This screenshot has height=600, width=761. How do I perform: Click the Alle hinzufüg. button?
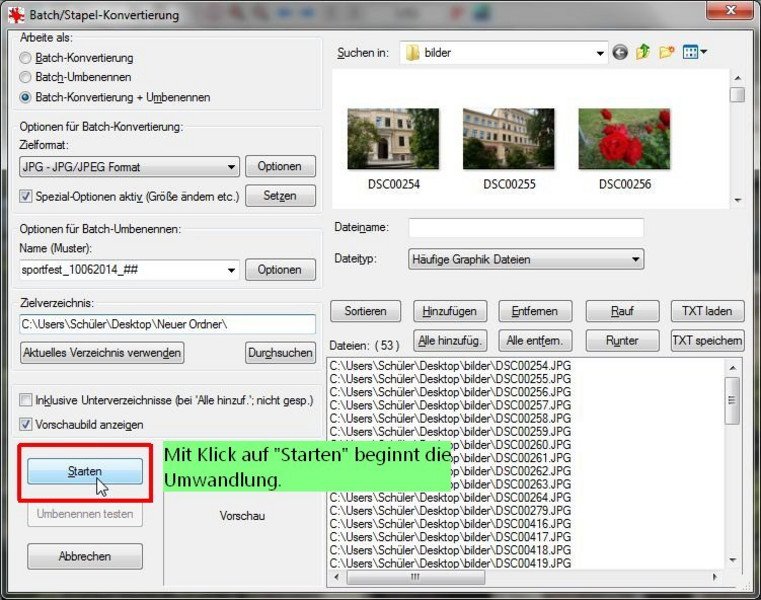[x=449, y=341]
